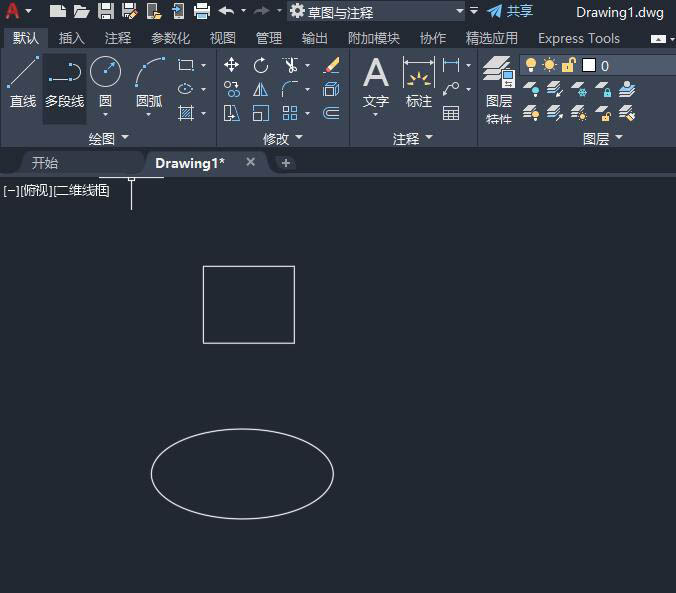Viewport: 676px width, 593px height.
Task: Select the Mirror tool
Action: point(261,89)
